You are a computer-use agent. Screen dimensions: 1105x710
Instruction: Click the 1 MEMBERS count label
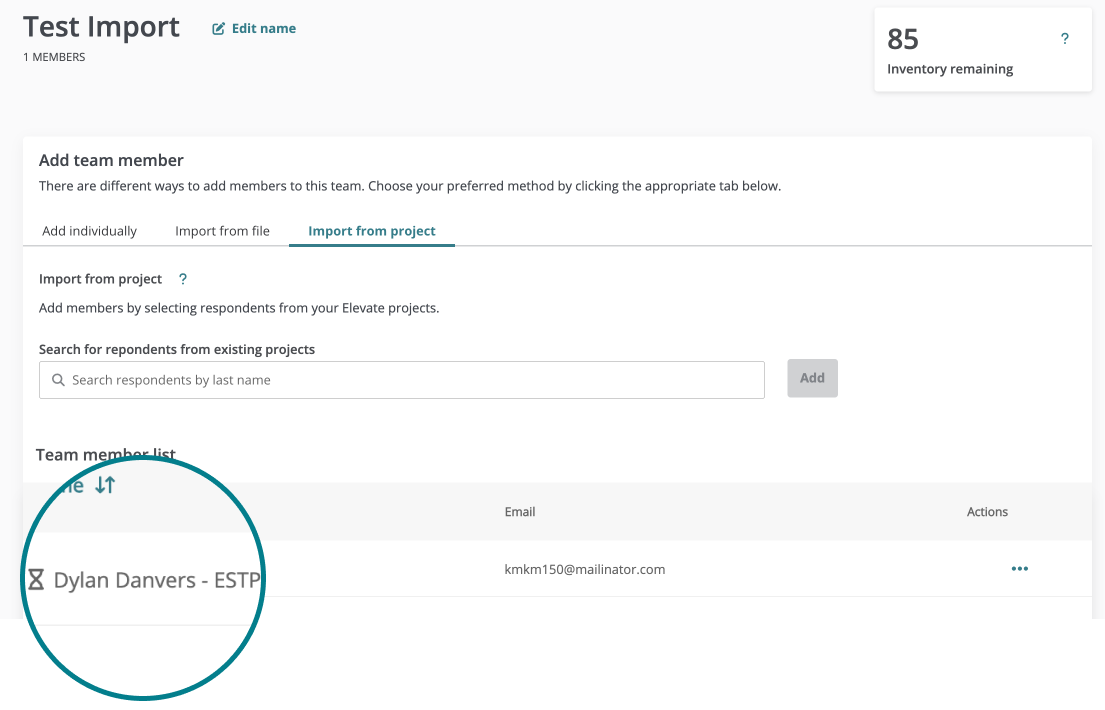pyautogui.click(x=54, y=57)
